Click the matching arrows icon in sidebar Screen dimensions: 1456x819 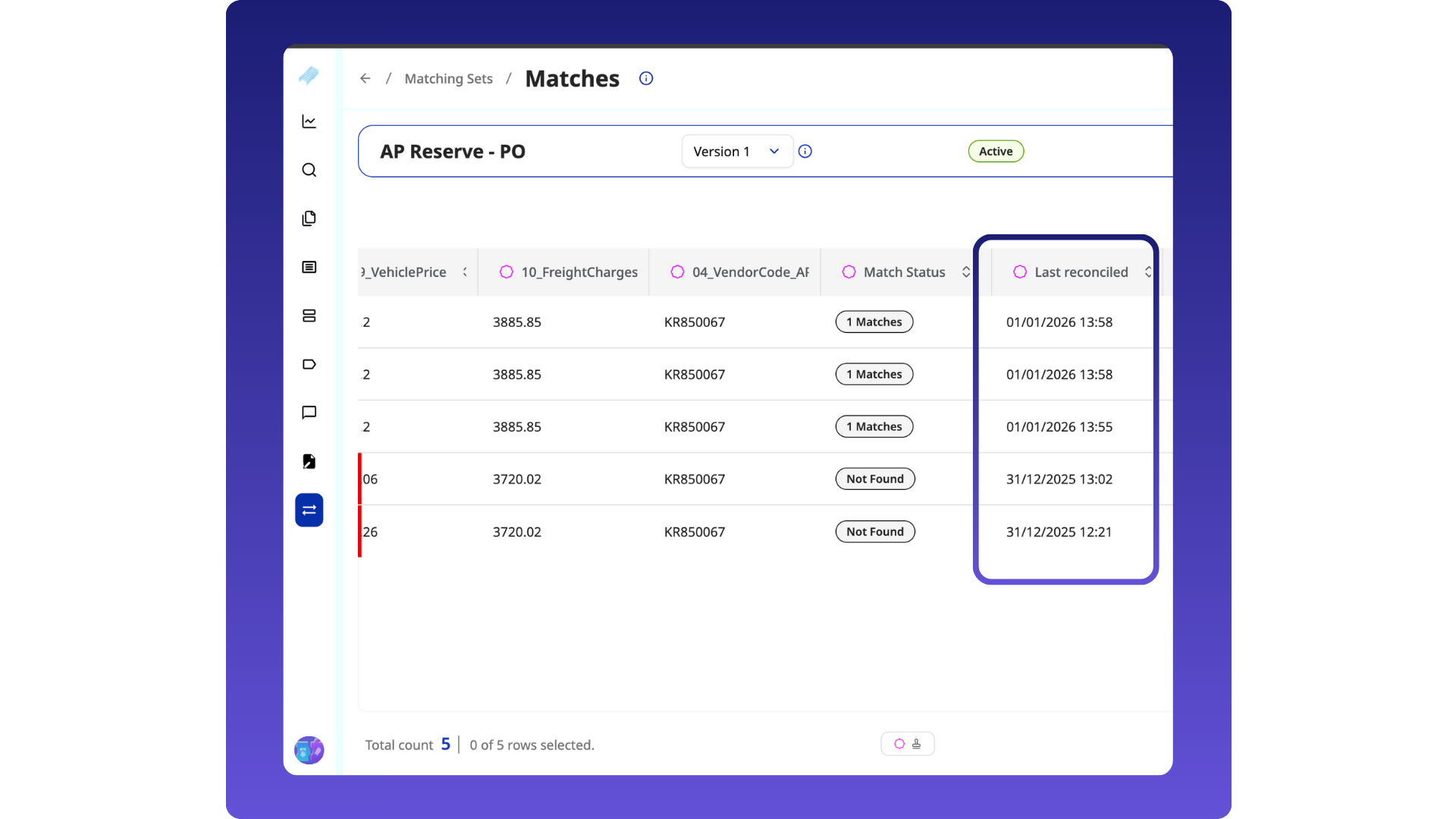(309, 510)
